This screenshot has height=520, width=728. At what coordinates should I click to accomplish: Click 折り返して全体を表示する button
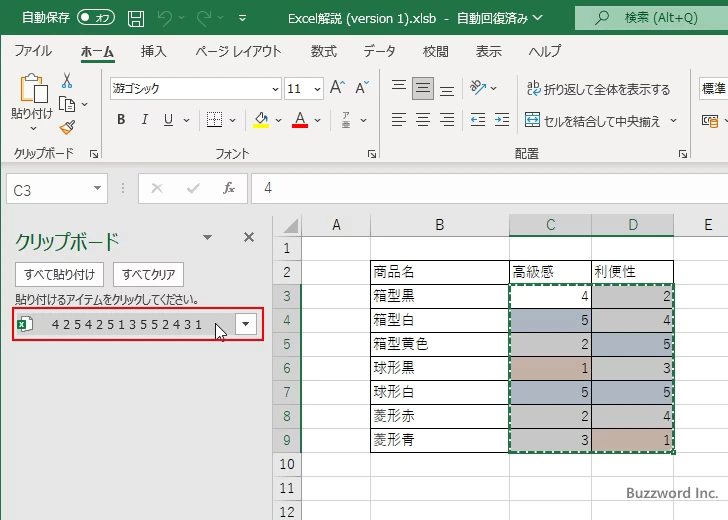point(598,88)
